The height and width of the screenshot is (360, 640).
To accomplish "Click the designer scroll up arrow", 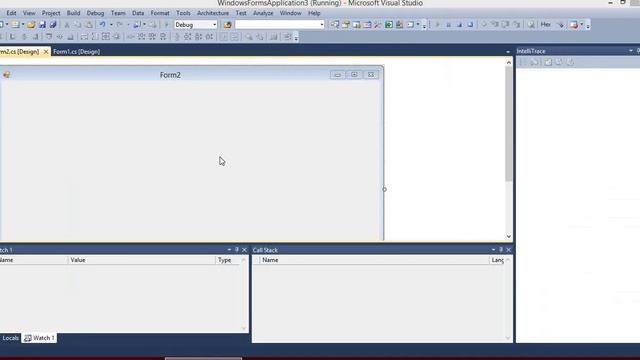I will click(509, 62).
